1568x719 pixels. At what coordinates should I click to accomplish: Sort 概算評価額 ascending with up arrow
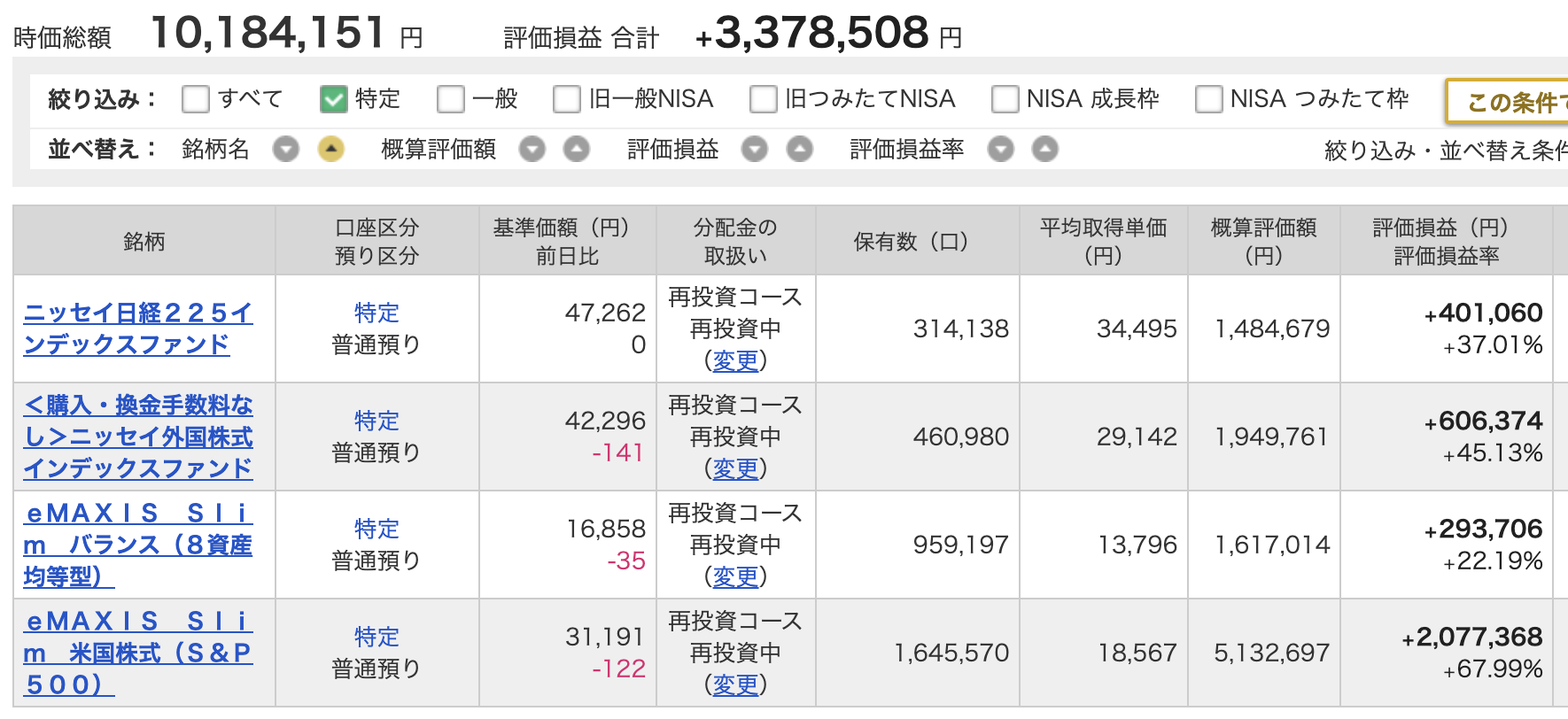pos(577,150)
